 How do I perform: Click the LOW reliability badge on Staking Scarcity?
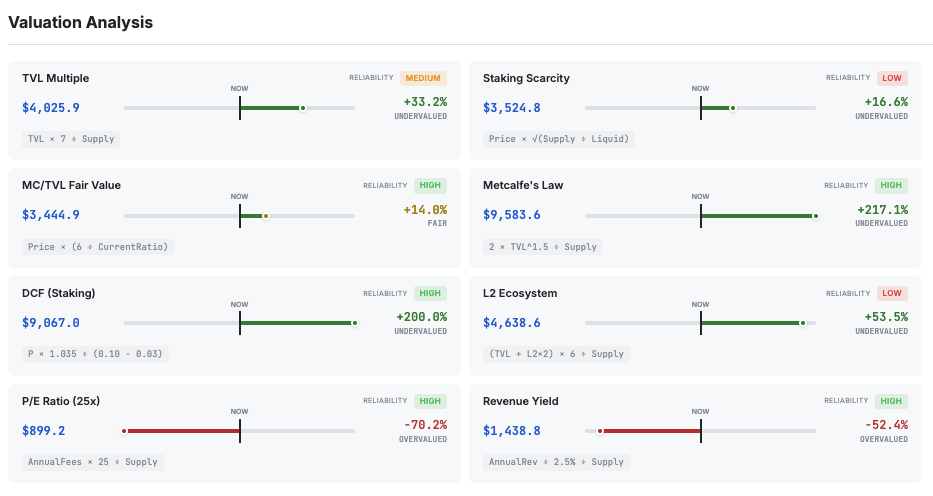[x=892, y=78]
